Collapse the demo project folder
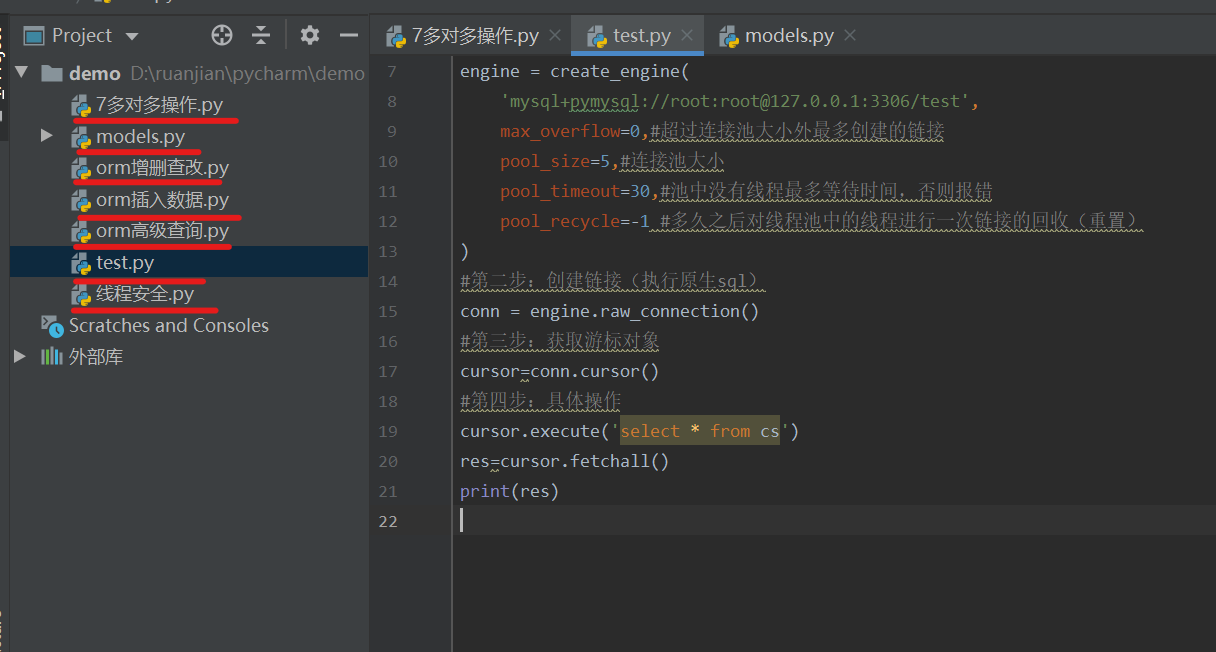1216x652 pixels. (21, 73)
